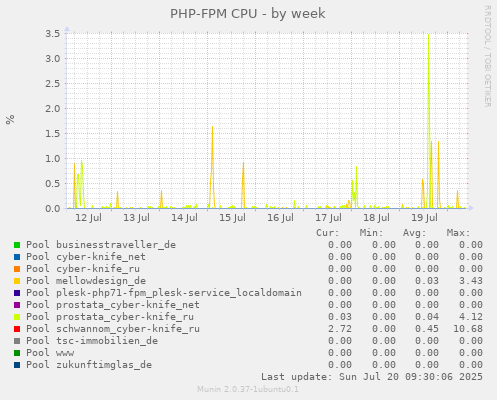The image size is (497, 400).
Task: Select the Pool zukunftimglas_de label
Action: 89,365
